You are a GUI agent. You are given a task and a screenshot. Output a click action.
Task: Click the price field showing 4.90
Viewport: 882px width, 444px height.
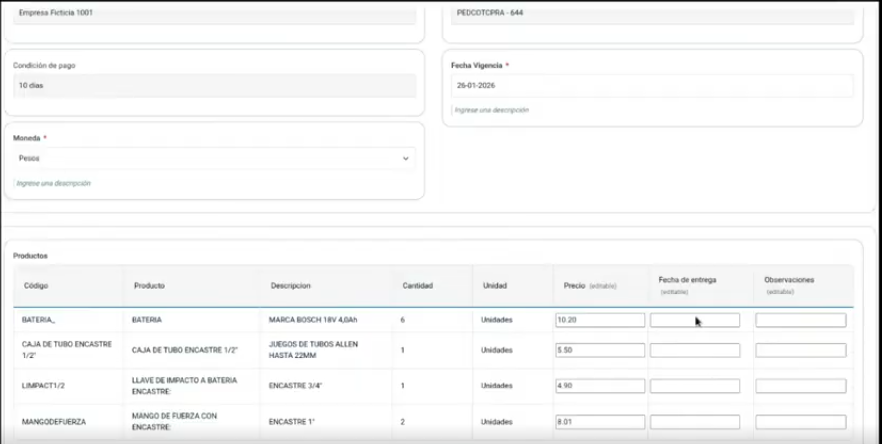(x=600, y=386)
